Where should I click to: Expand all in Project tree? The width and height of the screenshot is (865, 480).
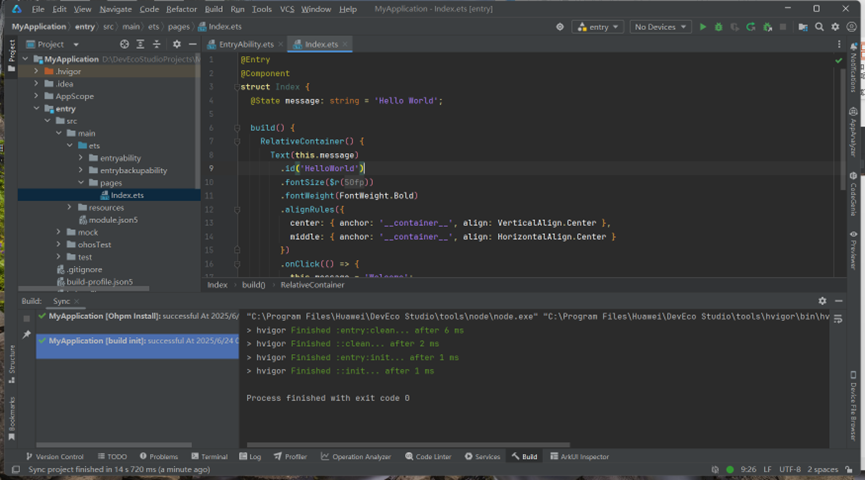(140, 44)
